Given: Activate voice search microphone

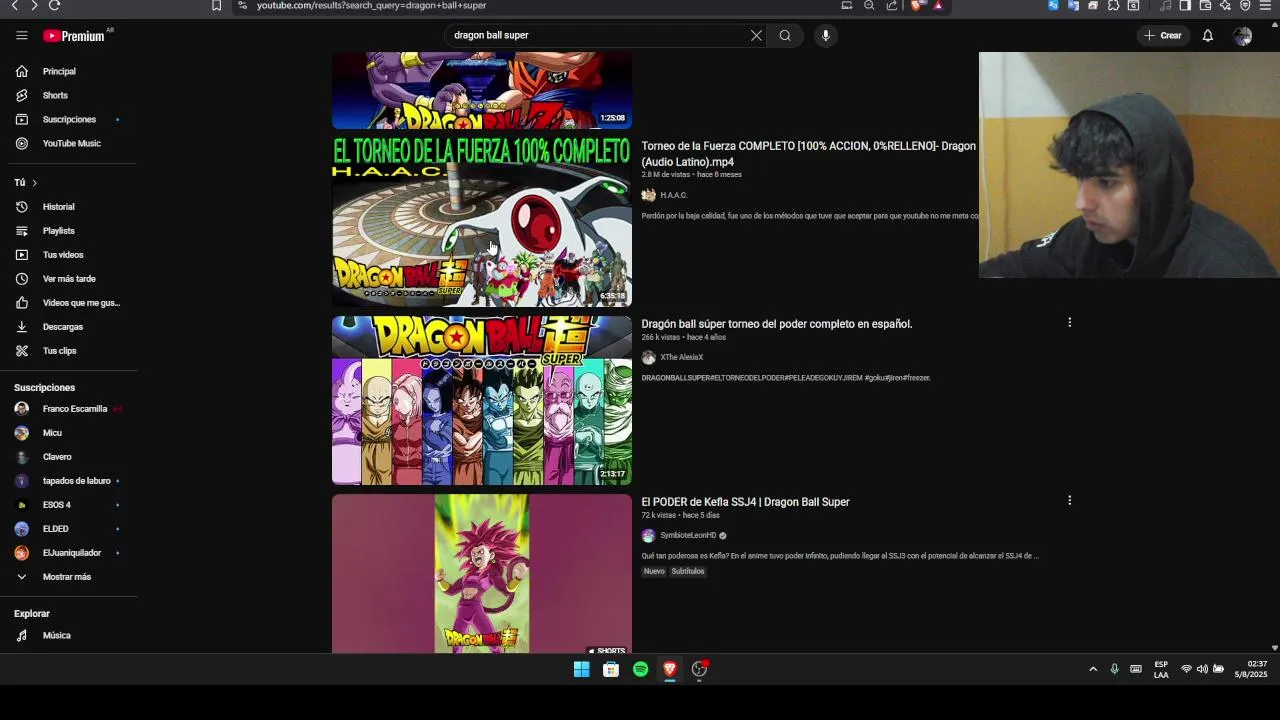Looking at the screenshot, I should tap(825, 35).
